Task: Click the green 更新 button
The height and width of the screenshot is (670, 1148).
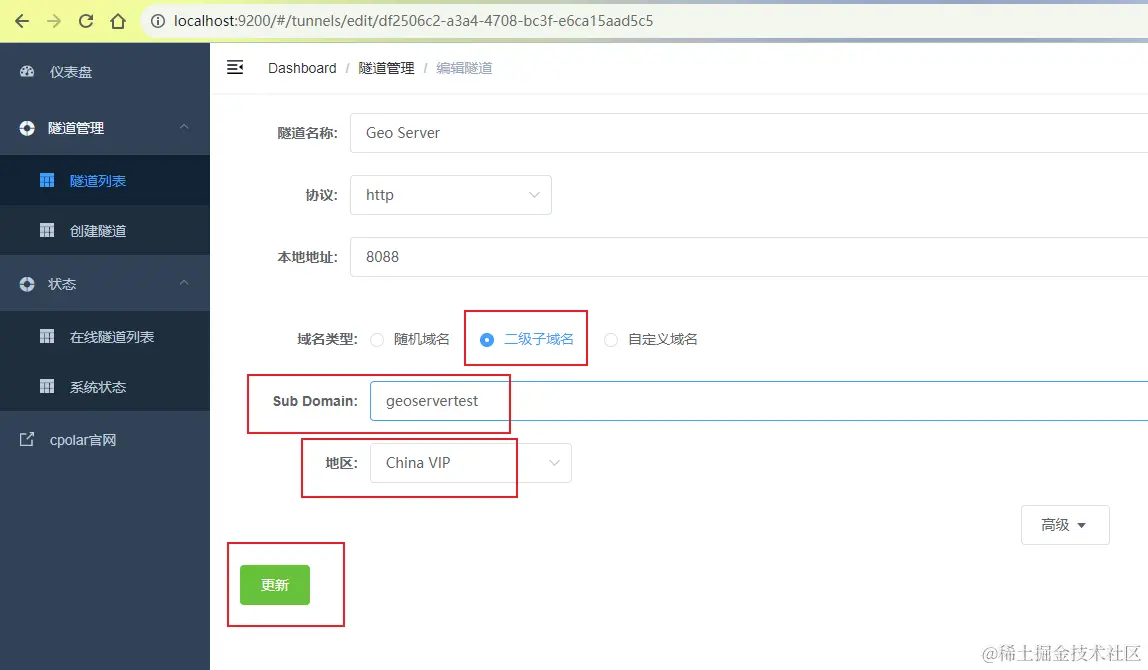Action: click(x=275, y=585)
